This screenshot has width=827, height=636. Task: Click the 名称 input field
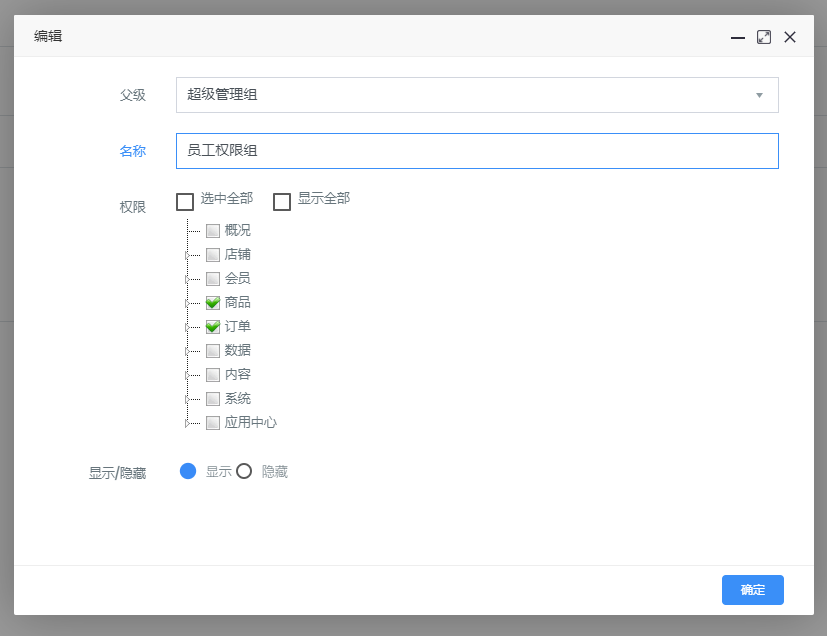point(477,151)
